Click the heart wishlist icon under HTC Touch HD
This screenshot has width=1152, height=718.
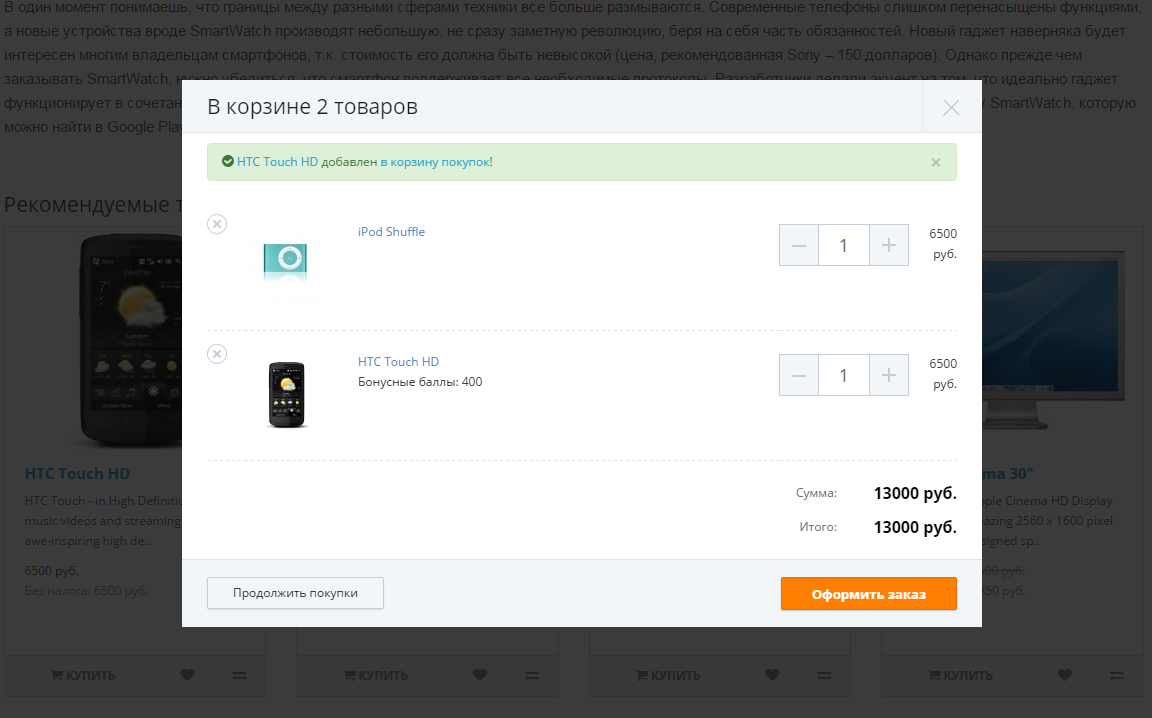[x=187, y=675]
